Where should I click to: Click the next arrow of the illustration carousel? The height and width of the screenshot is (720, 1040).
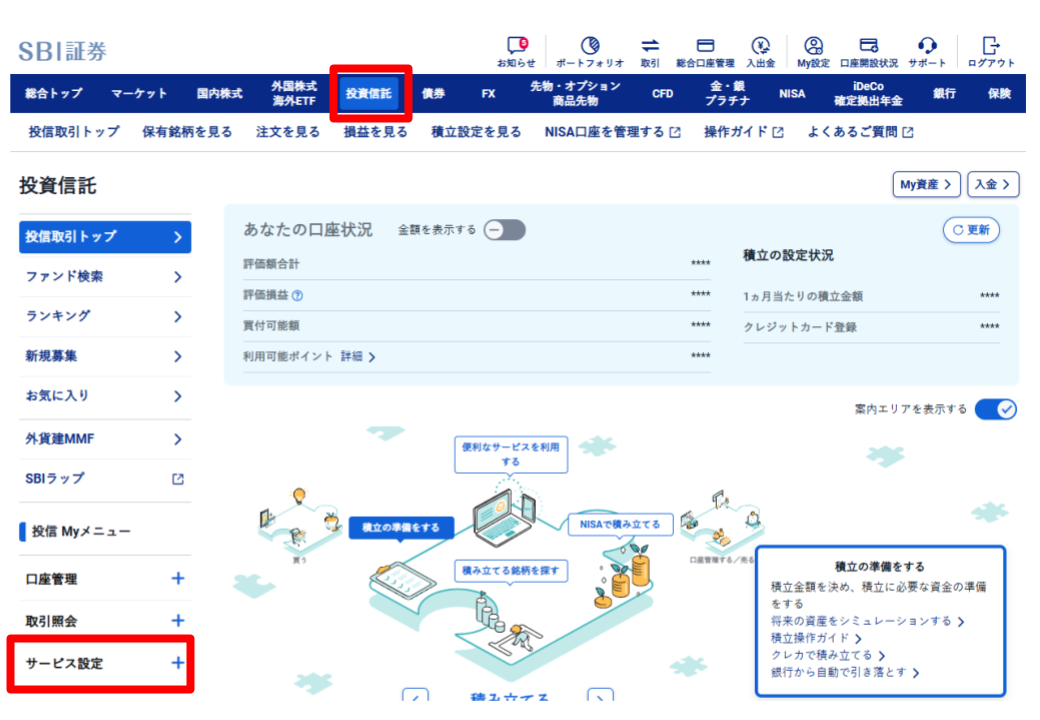tap(600, 696)
